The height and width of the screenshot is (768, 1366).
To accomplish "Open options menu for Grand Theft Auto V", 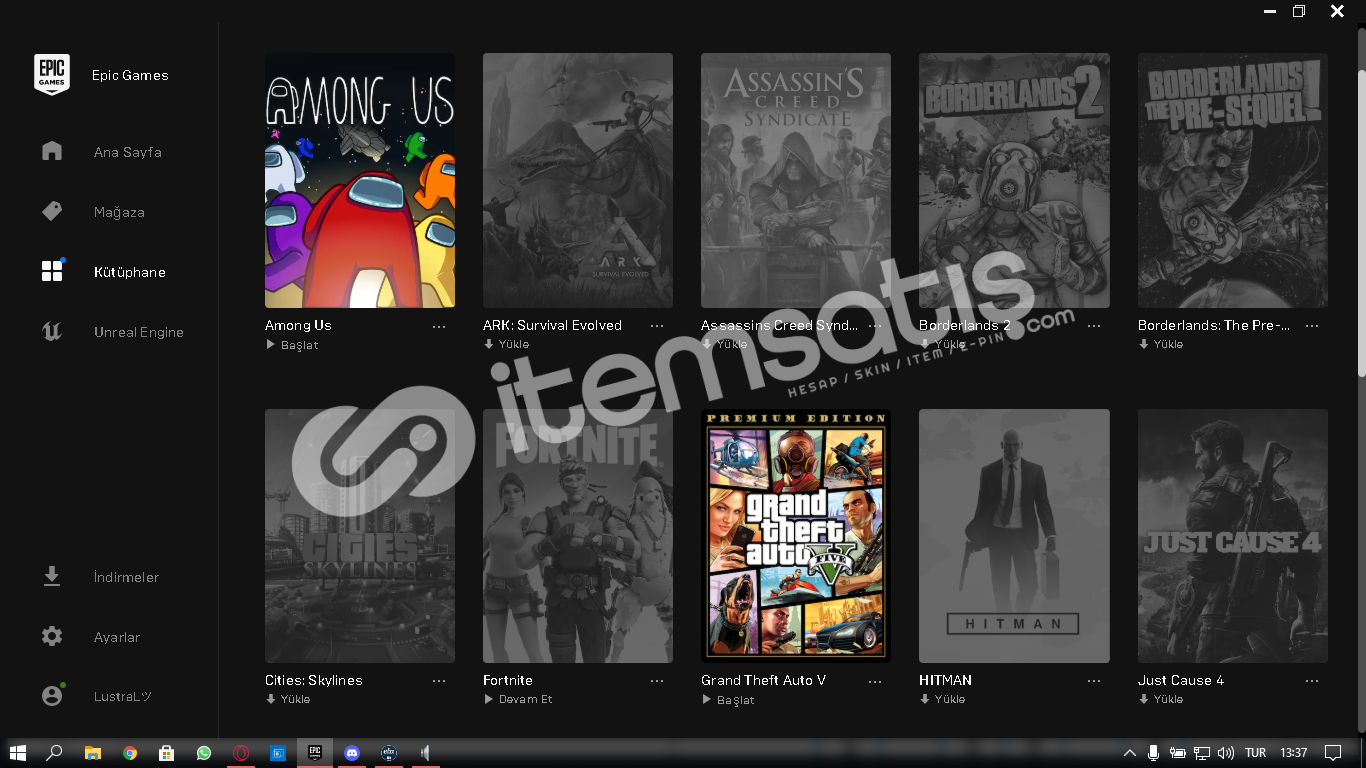I will coord(875,681).
